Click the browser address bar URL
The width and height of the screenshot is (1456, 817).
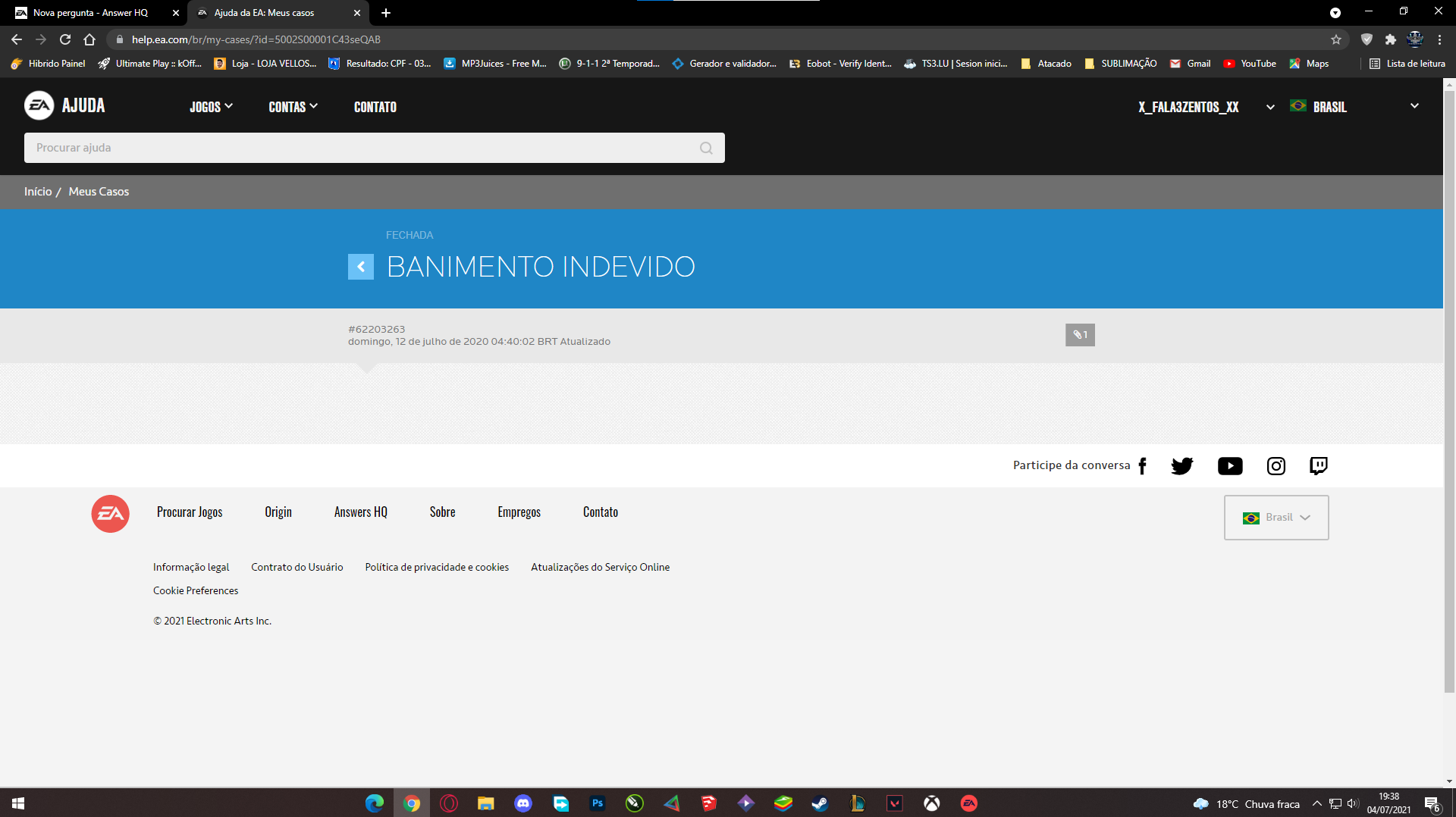click(x=256, y=39)
